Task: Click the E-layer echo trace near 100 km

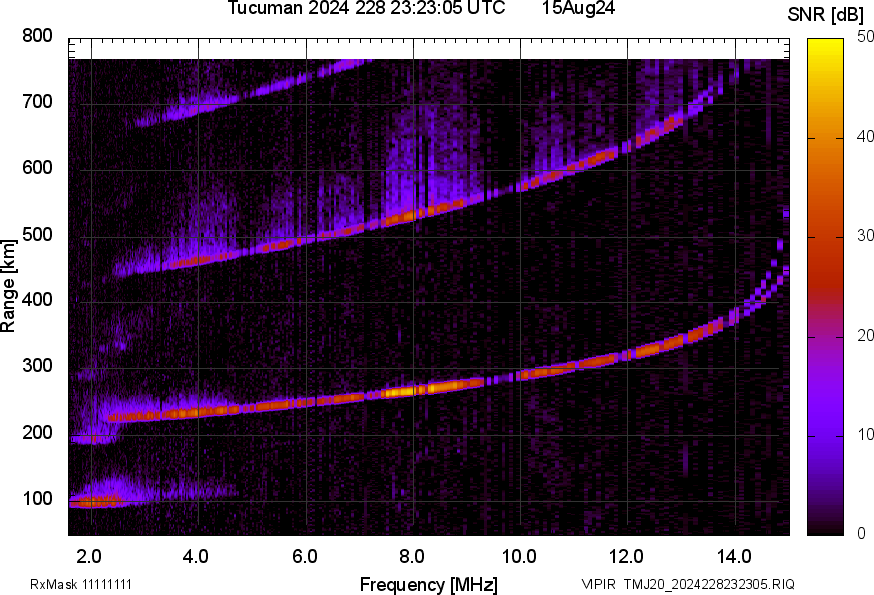Action: coord(95,501)
